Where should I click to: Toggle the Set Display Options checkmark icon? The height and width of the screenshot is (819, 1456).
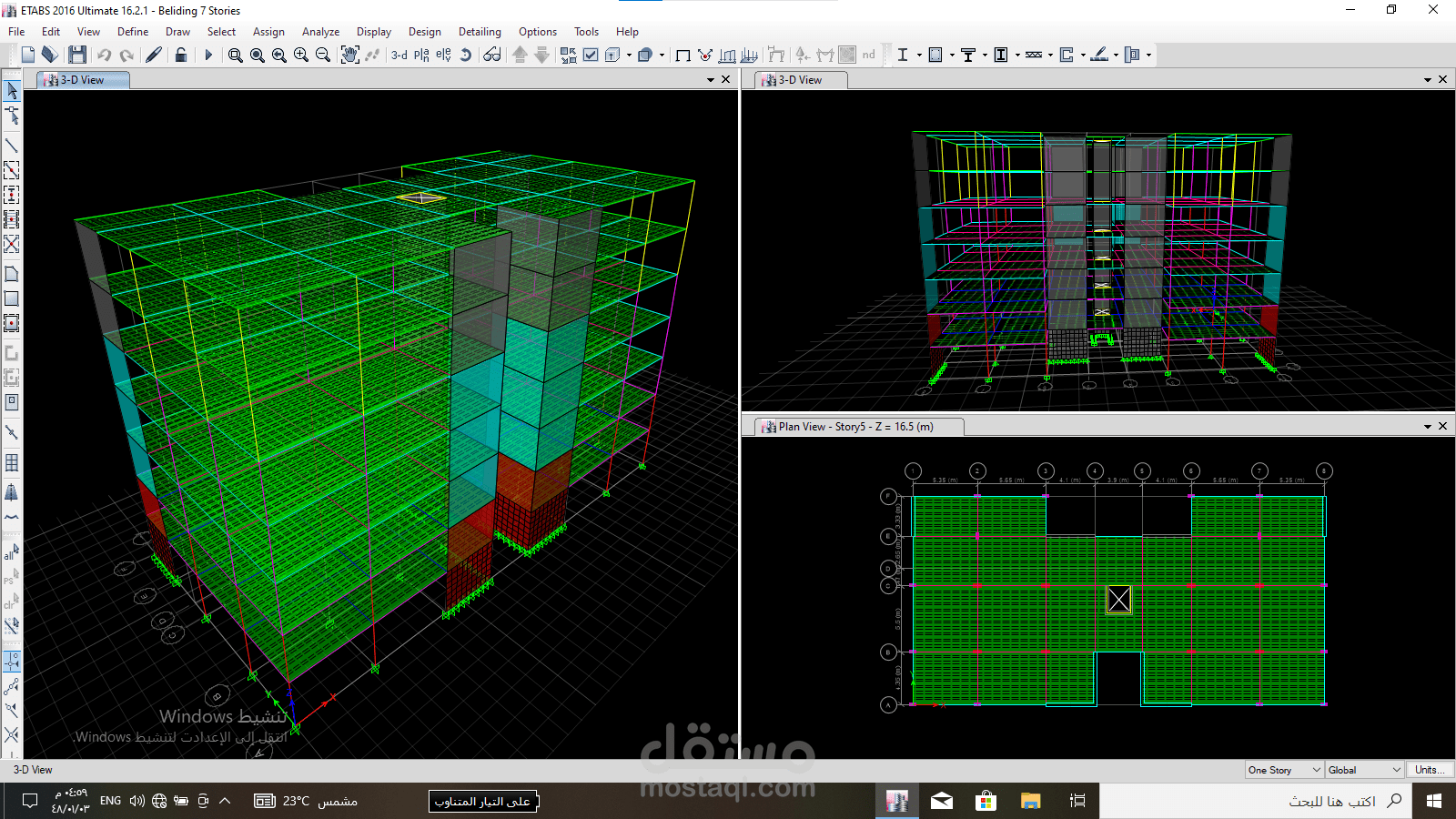[591, 55]
